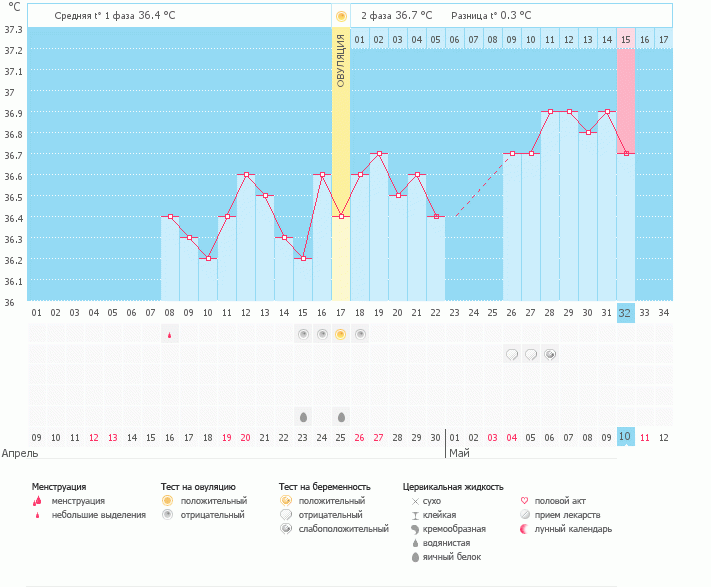Click the negative pregnancy test icon on day 26
711x587 pixels.
tap(512, 354)
